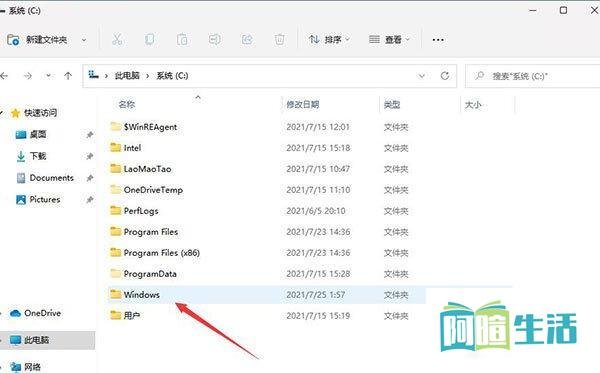600x373 pixels.
Task: Open the View (查看) dropdown
Action: point(389,39)
